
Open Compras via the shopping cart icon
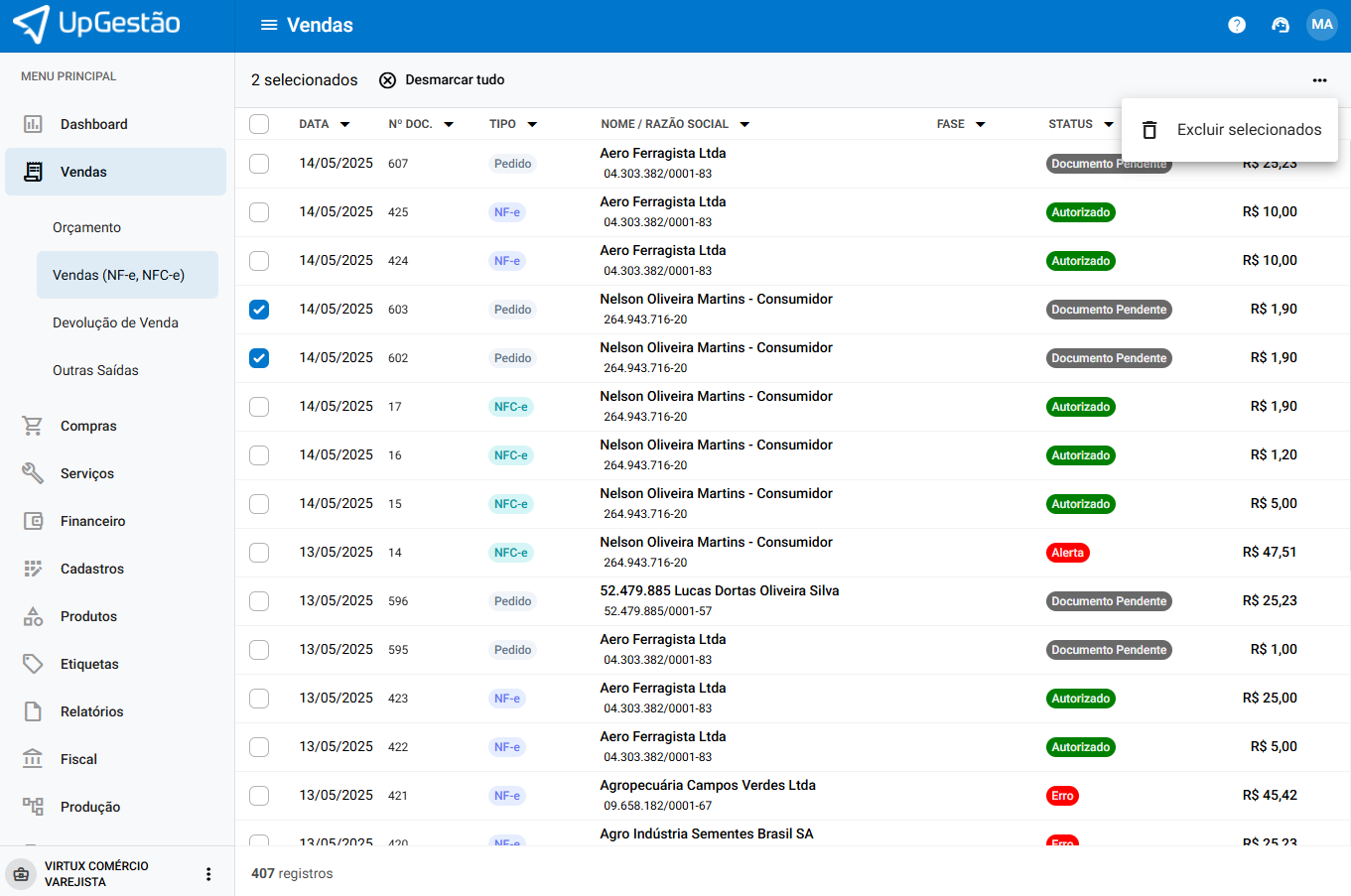pos(33,426)
